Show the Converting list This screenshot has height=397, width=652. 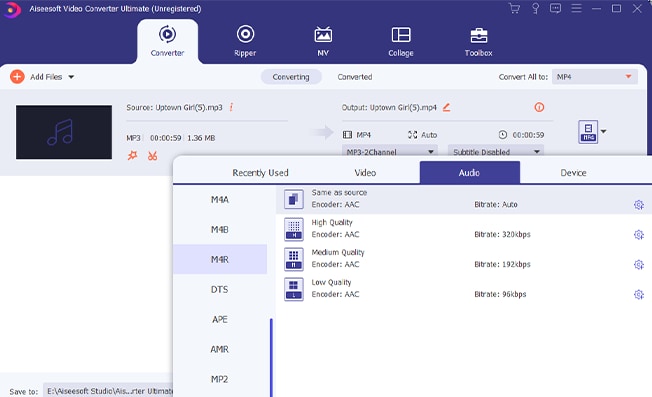(x=291, y=77)
